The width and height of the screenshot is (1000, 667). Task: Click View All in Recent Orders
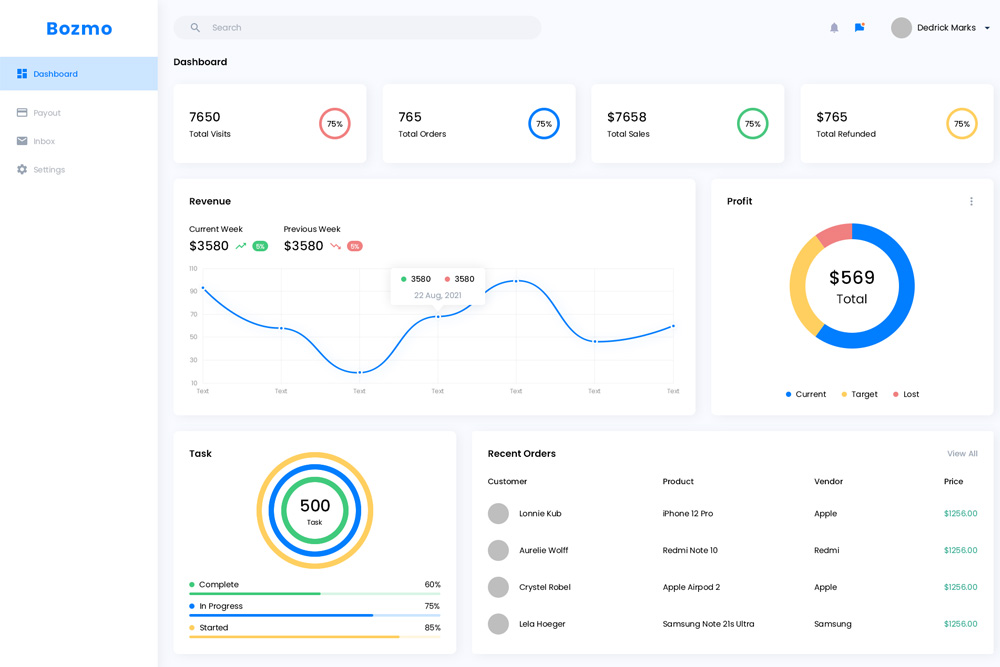pos(962,454)
